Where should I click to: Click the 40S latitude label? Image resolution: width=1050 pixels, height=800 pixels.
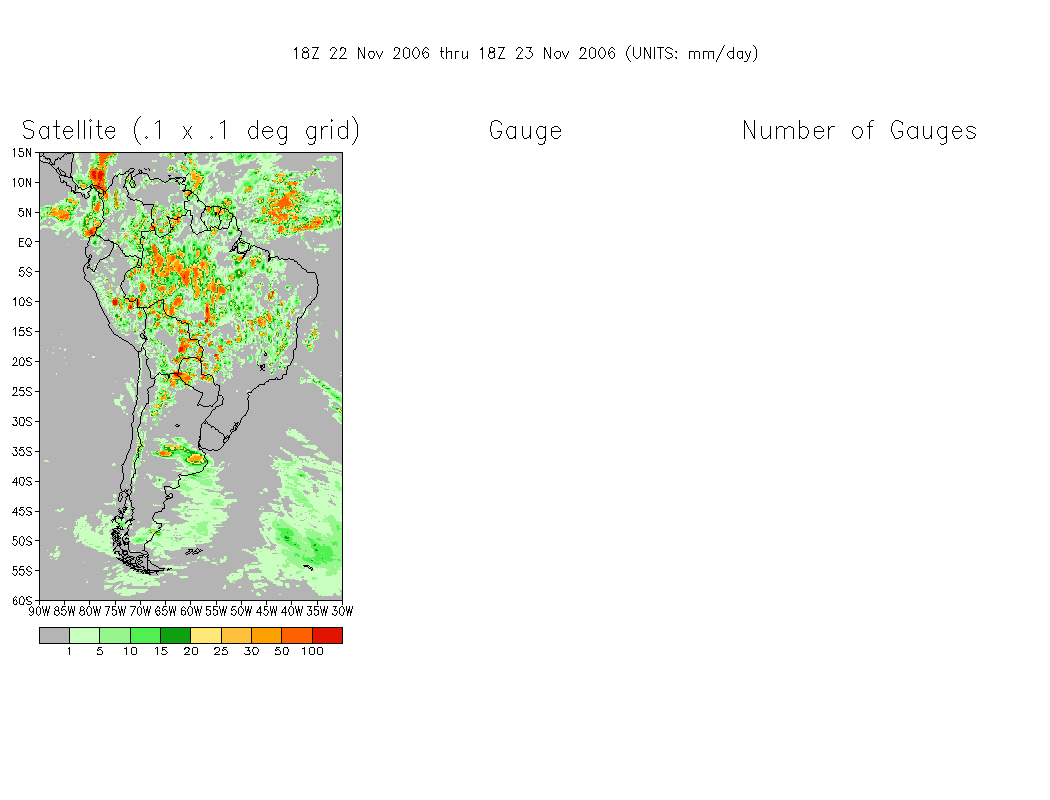[22, 481]
